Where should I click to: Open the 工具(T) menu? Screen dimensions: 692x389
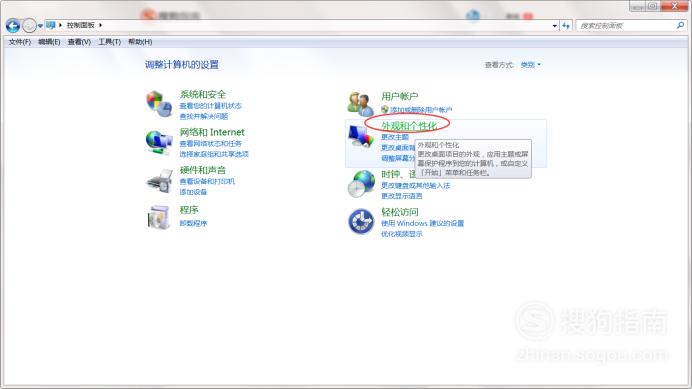(109, 42)
